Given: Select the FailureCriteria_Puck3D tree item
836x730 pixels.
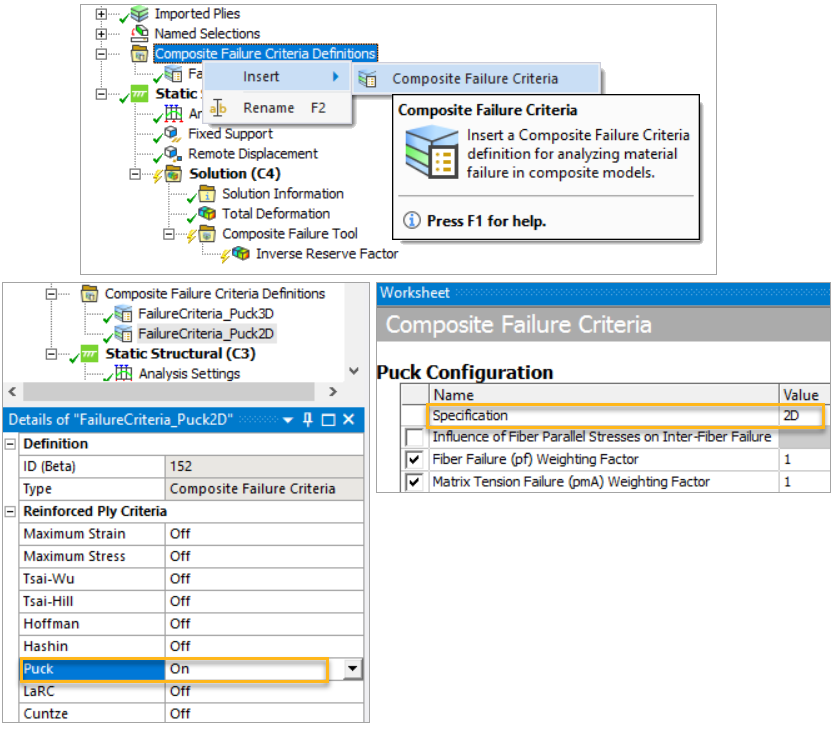Looking at the screenshot, I should [x=206, y=314].
